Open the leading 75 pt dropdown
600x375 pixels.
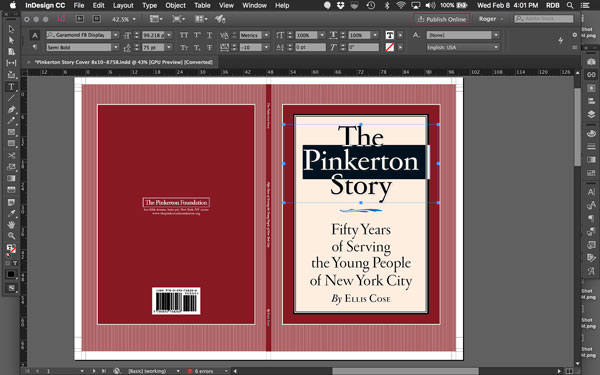coord(169,47)
